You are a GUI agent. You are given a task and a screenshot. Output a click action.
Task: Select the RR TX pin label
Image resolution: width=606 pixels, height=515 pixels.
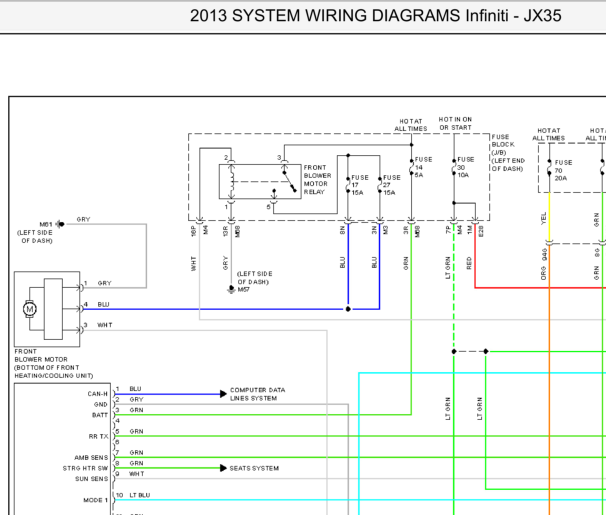coord(98,437)
